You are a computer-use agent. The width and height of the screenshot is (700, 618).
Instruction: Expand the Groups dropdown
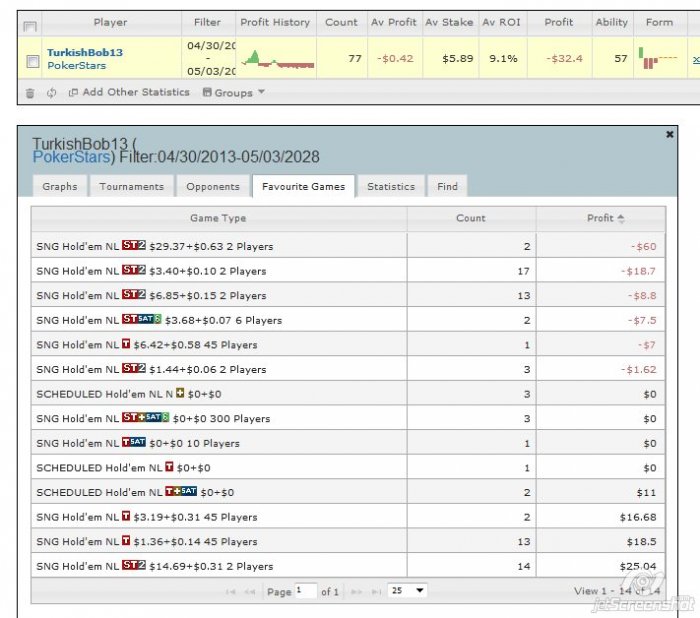(233, 93)
